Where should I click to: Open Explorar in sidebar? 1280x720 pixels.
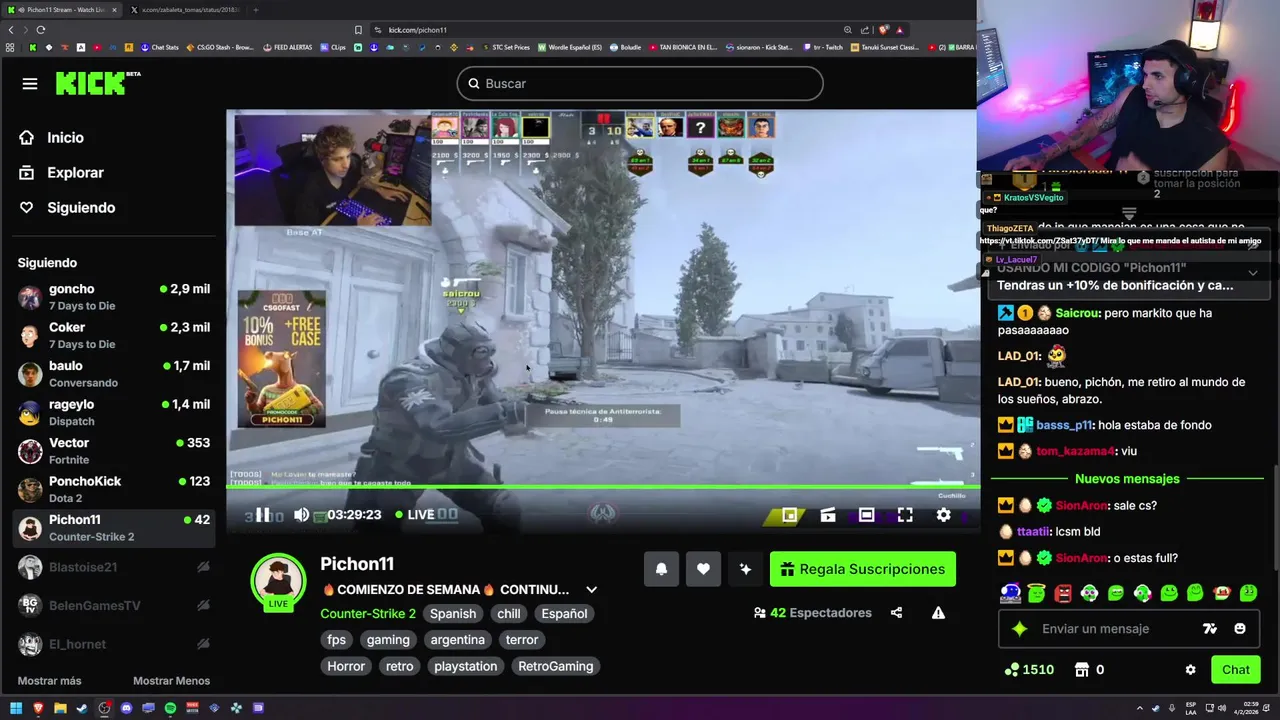62,173
